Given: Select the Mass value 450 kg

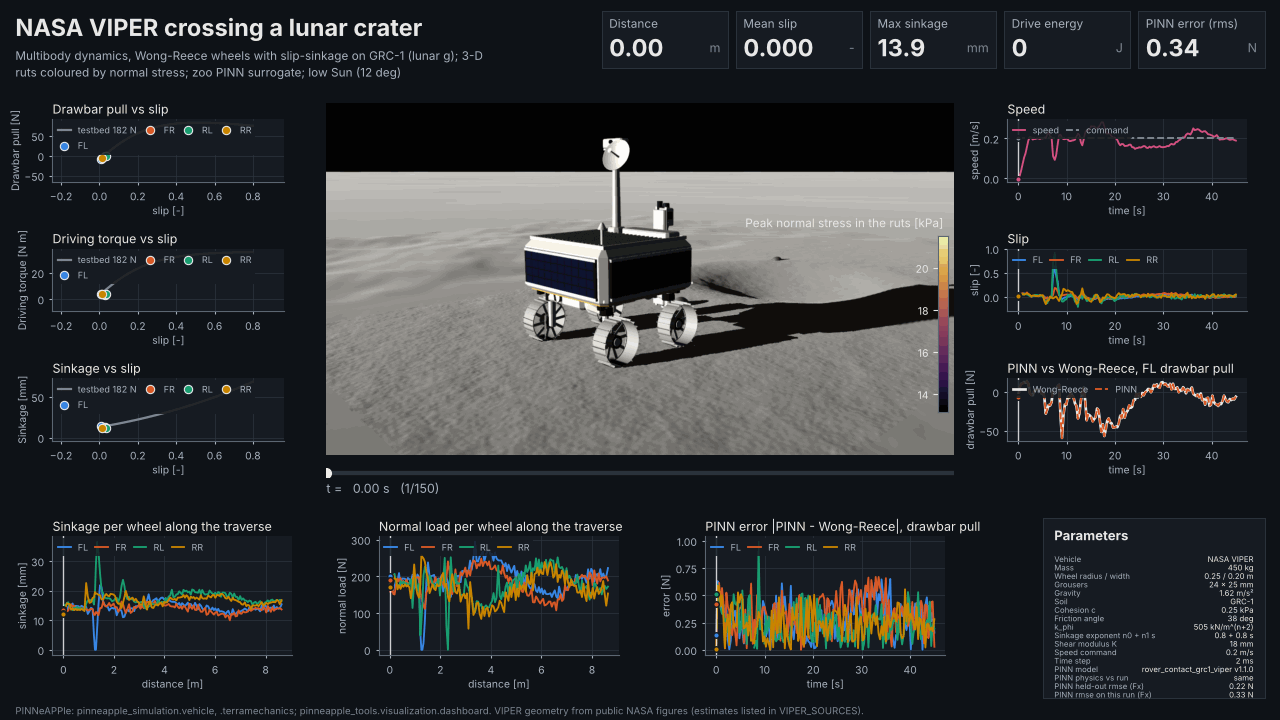Looking at the screenshot, I should point(1241,568).
